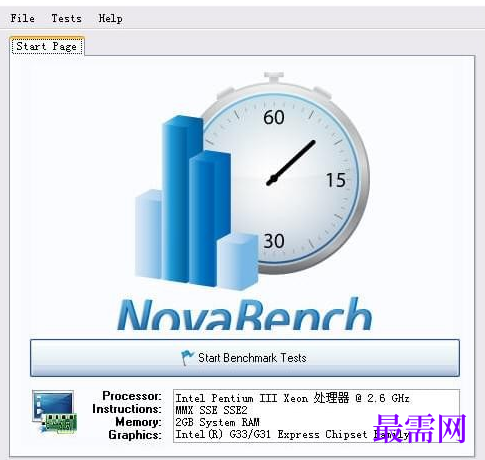Click the Intel(R) G33/G31 Express Chipset text

coord(292,434)
